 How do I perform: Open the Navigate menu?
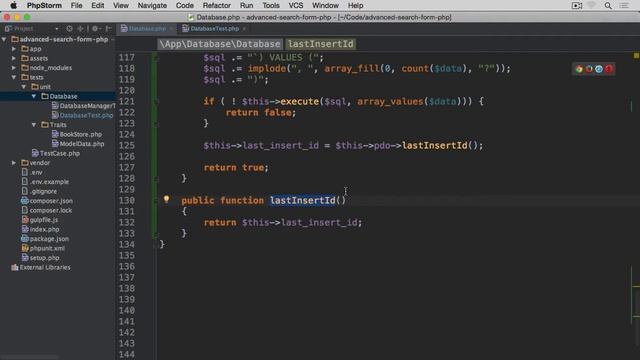[x=152, y=5]
